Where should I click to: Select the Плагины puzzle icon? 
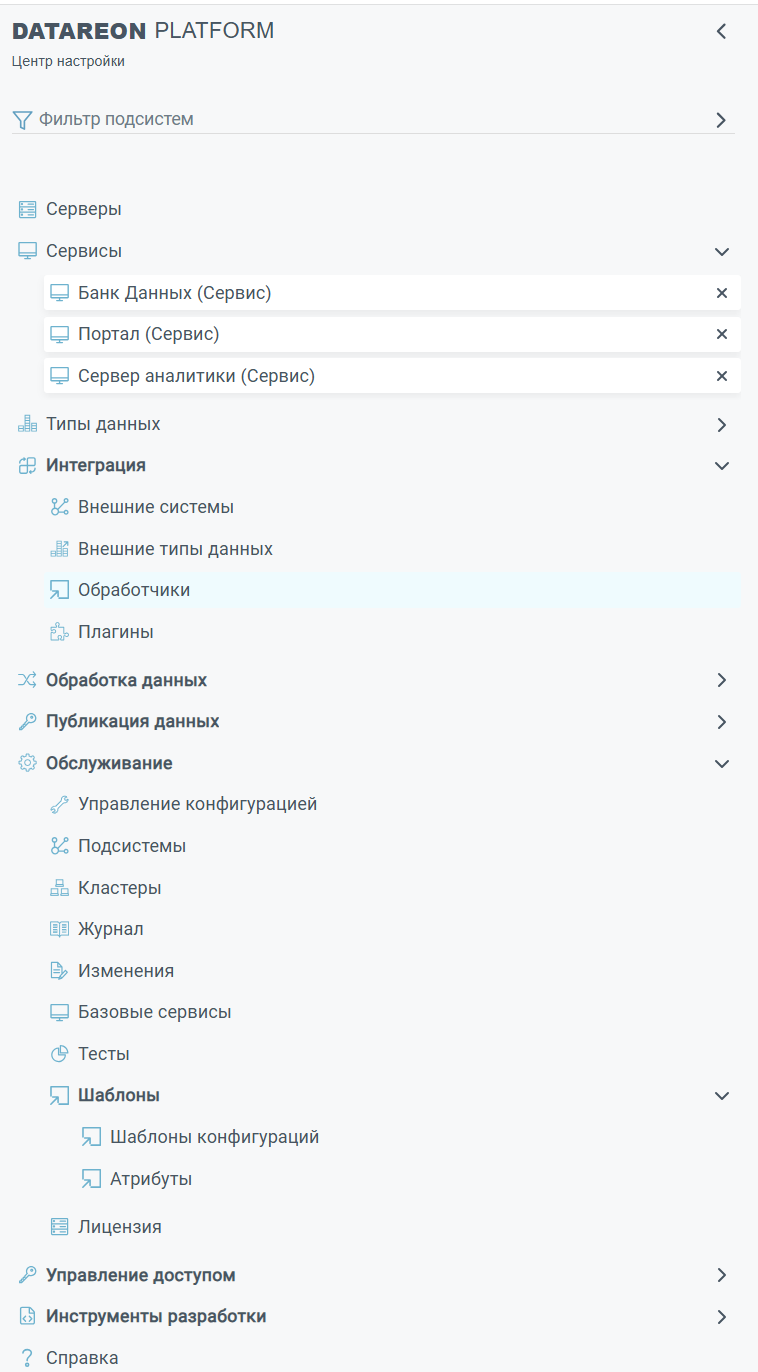click(x=60, y=631)
